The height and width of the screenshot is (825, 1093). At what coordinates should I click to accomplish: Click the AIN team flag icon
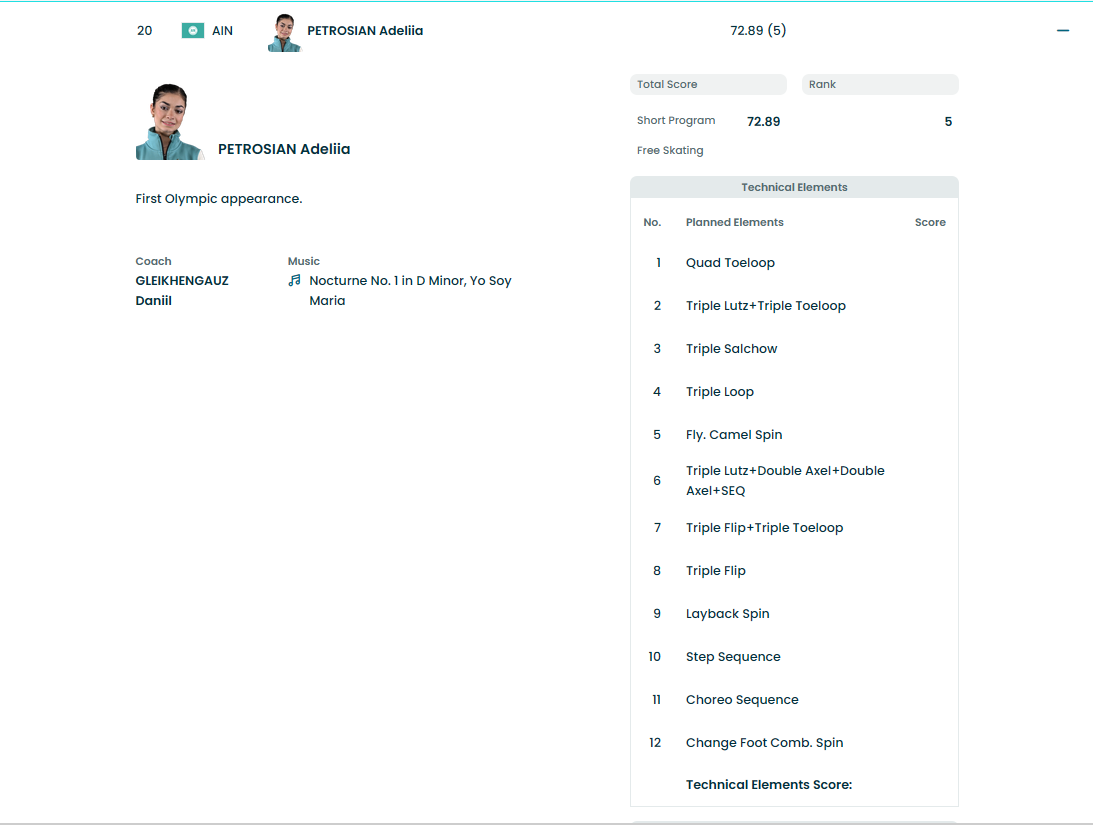pyautogui.click(x=192, y=31)
